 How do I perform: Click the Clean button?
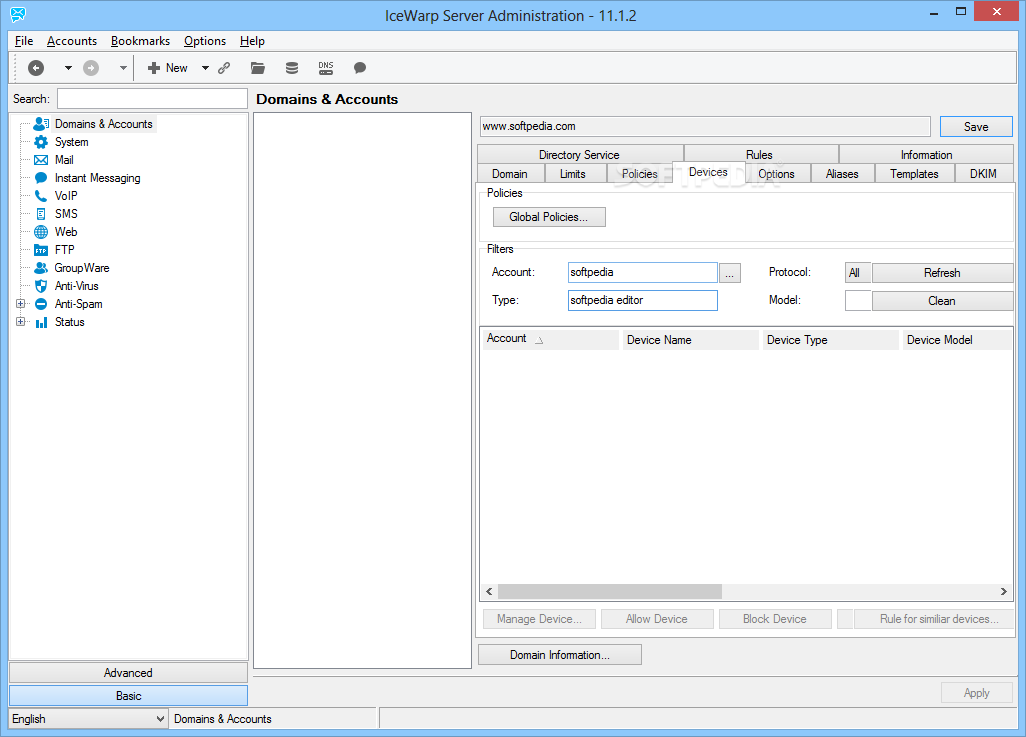tap(942, 300)
